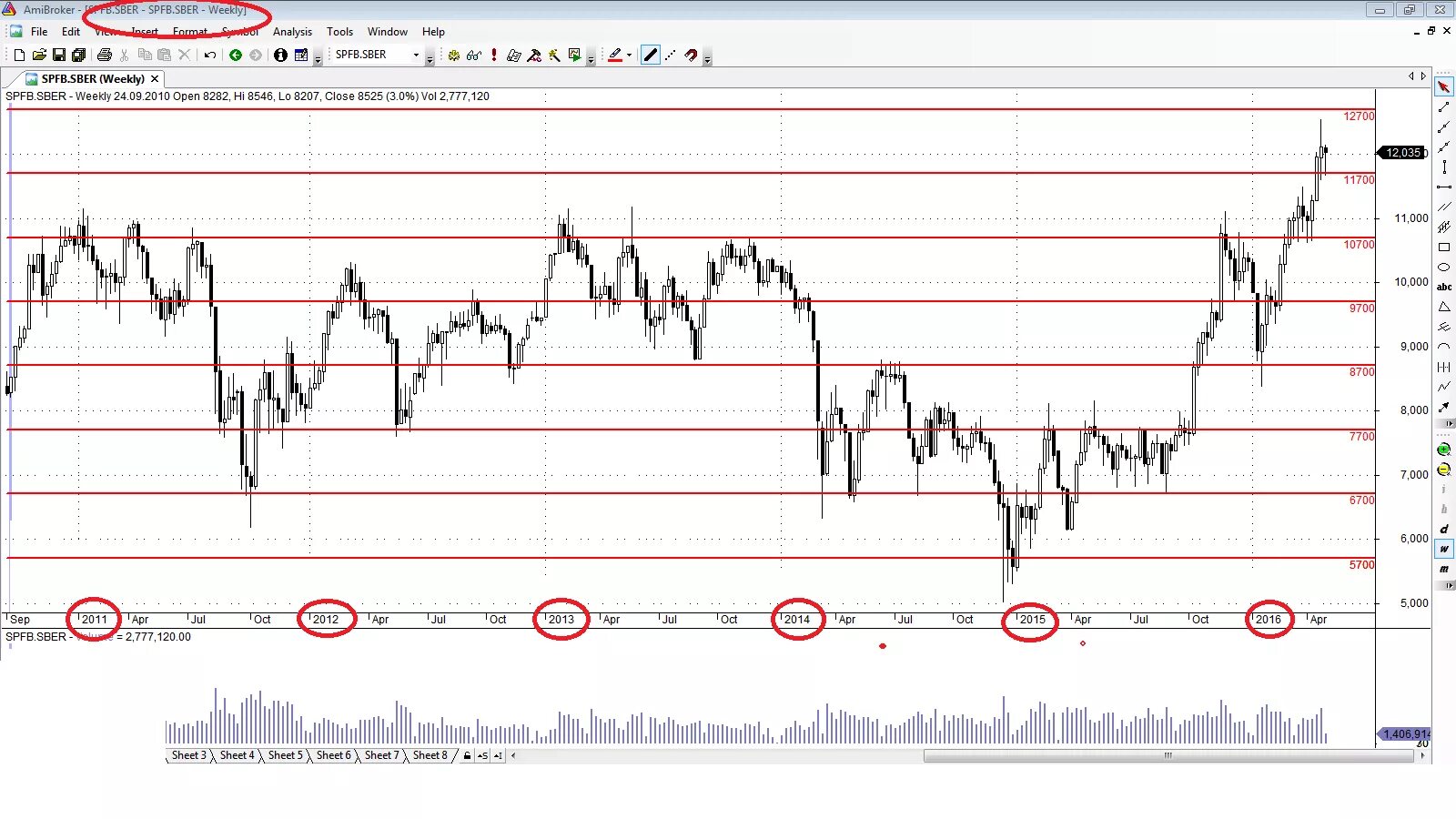
Task: Switch to Sheet 8 tab
Action: [430, 755]
